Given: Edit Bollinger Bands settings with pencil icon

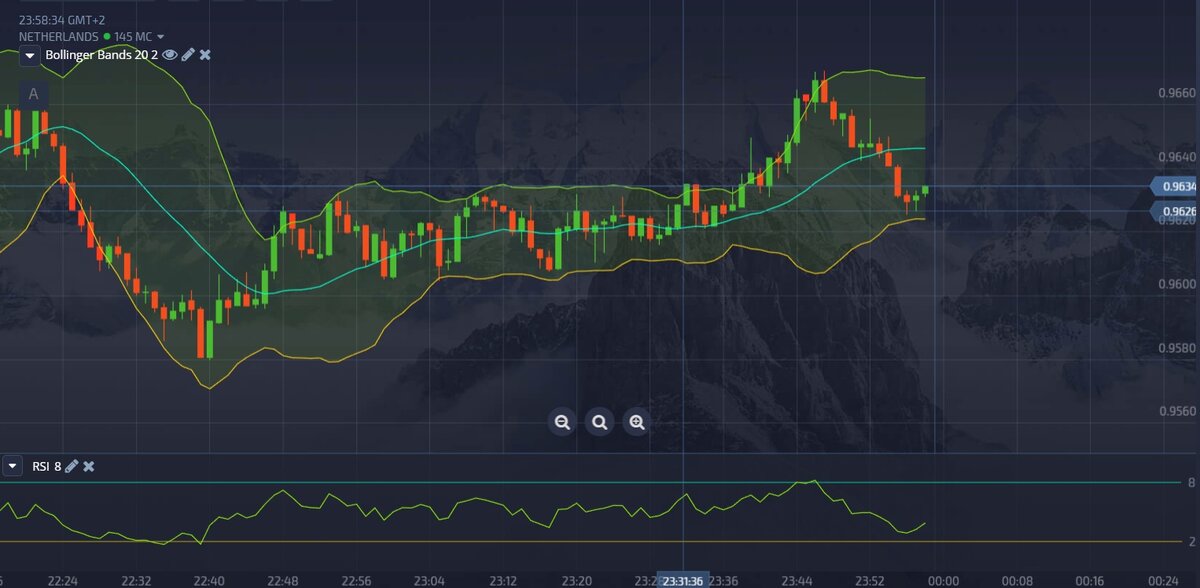Looking at the screenshot, I should coord(187,54).
